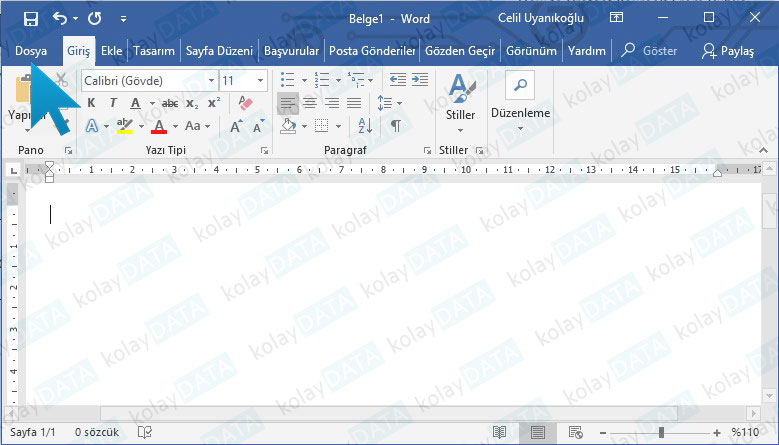Increase paragraph indent
This screenshot has width=779, height=445.
(x=420, y=79)
